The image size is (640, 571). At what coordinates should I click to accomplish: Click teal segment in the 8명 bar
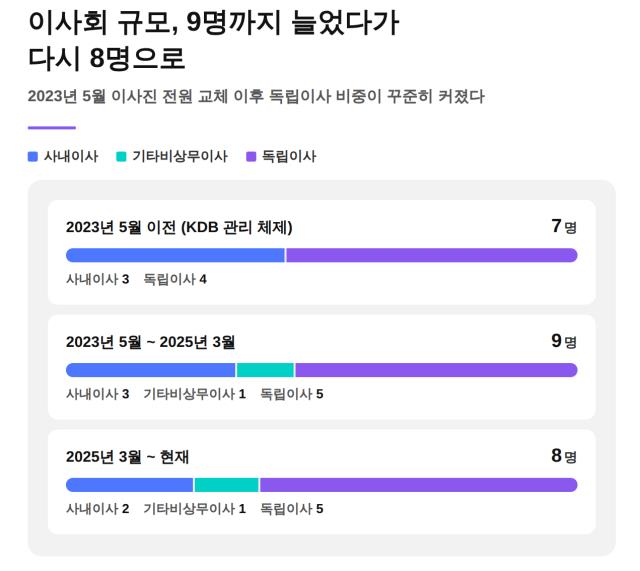(x=227, y=485)
